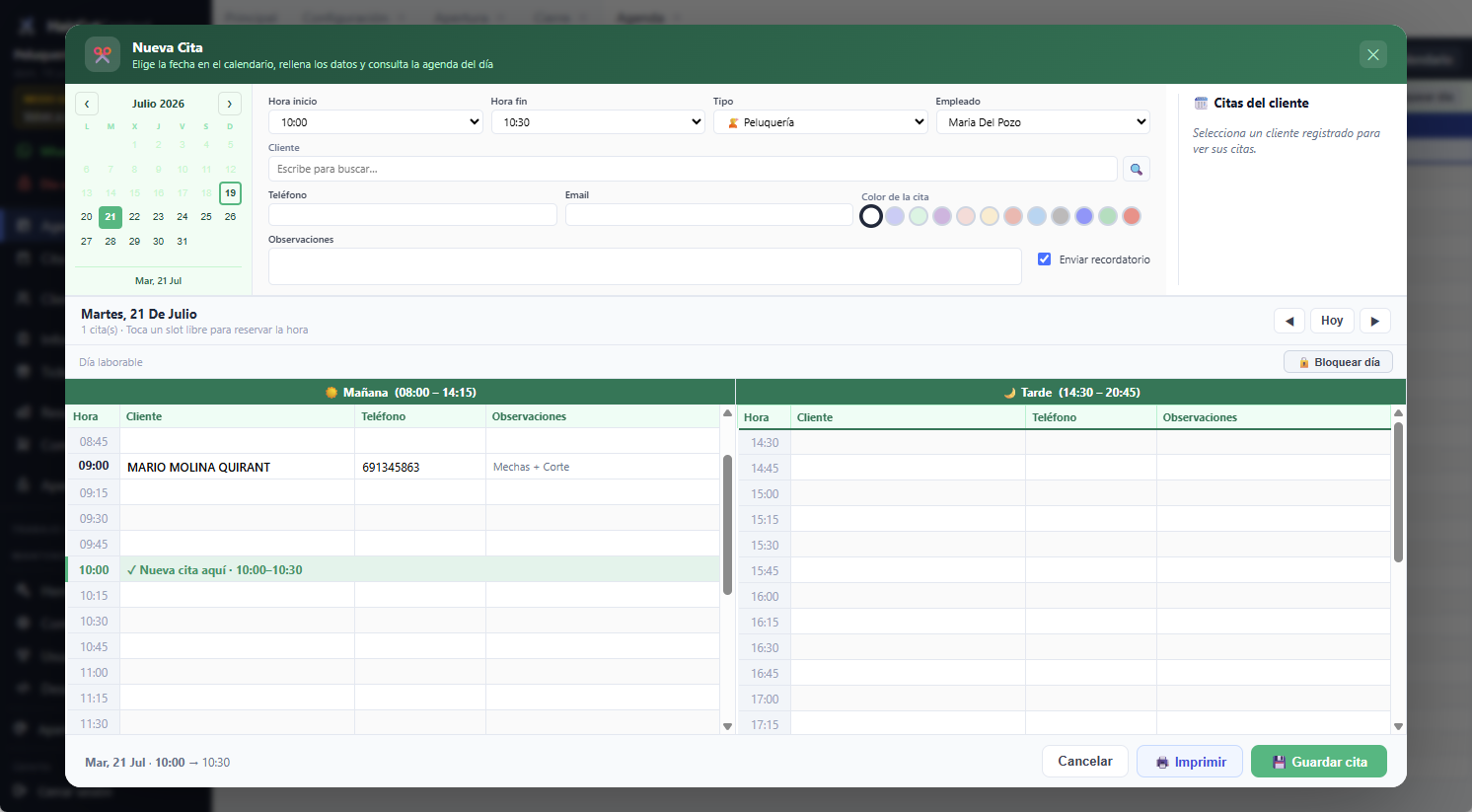Screen dimensions: 1472x812
Task: Show the previous day's agenda
Action: pyautogui.click(x=1289, y=321)
